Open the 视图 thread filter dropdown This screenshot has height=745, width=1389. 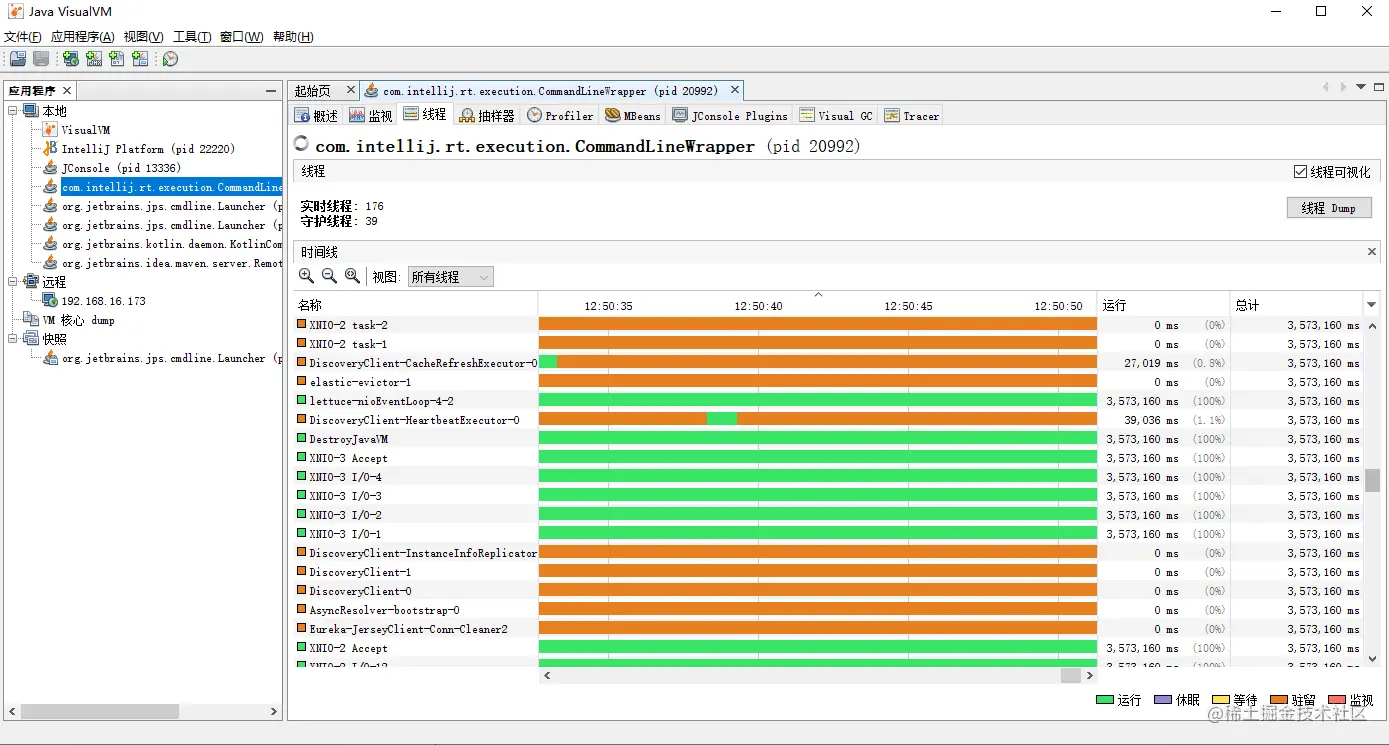(451, 277)
